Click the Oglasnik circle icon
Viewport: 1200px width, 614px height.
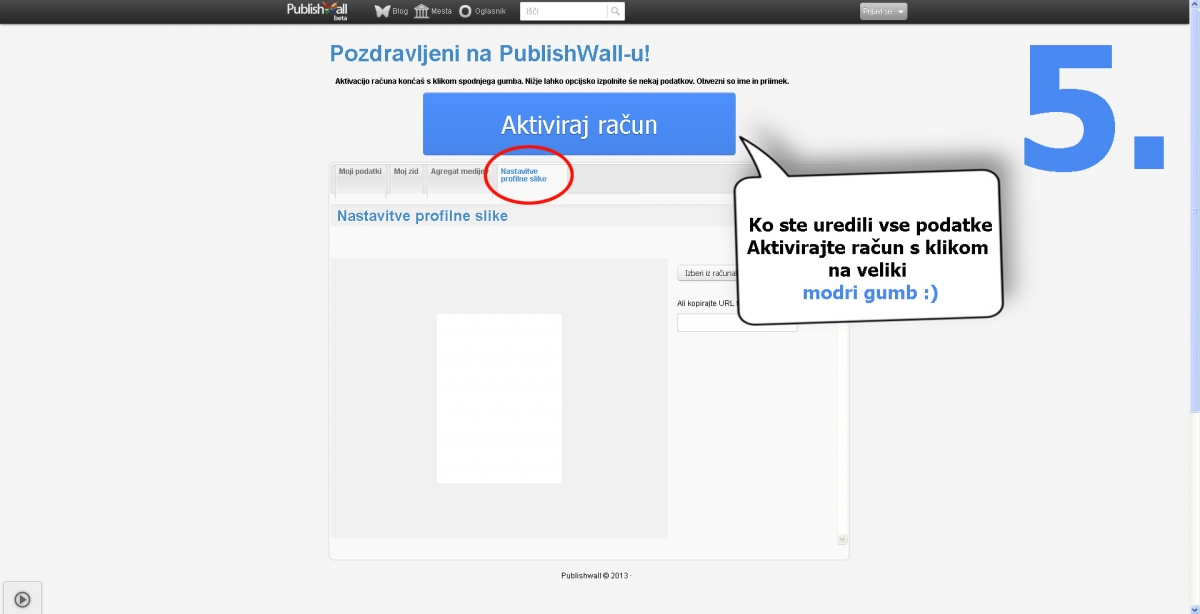click(465, 12)
